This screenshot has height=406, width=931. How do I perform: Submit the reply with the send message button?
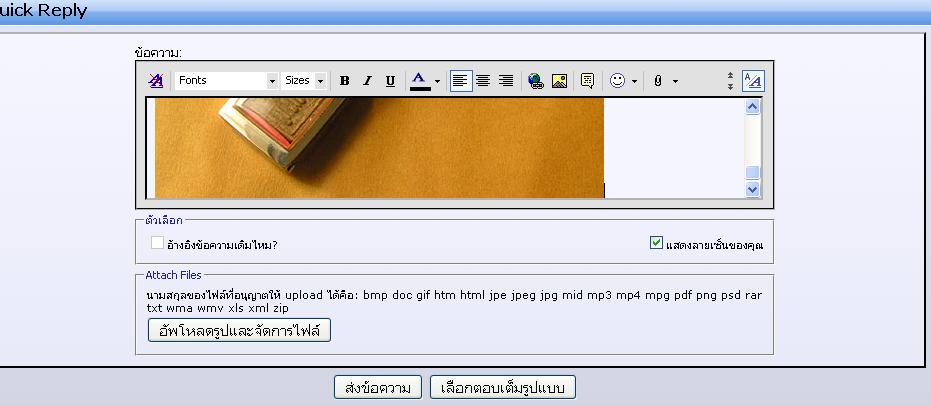coord(378,388)
